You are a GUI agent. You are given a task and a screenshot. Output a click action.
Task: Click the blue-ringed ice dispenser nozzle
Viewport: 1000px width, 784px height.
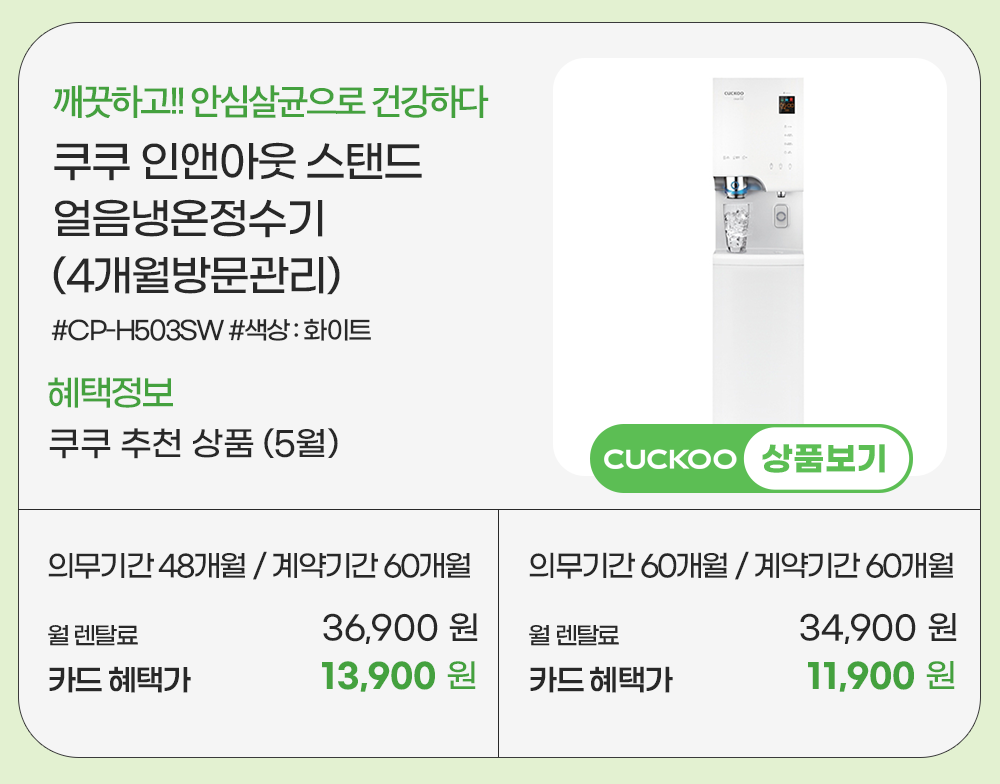(737, 184)
